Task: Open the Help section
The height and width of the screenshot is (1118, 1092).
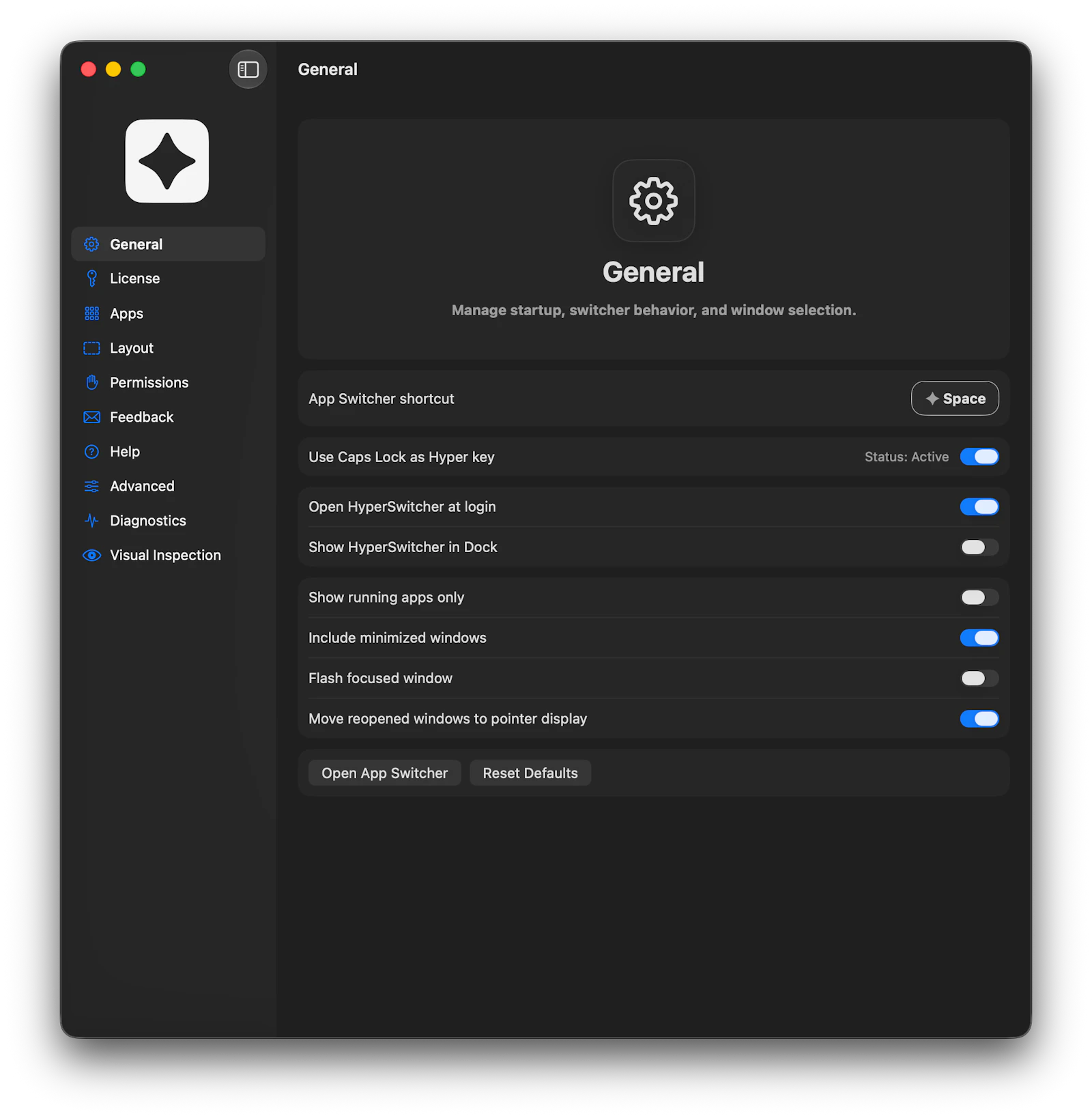Action: (x=168, y=452)
